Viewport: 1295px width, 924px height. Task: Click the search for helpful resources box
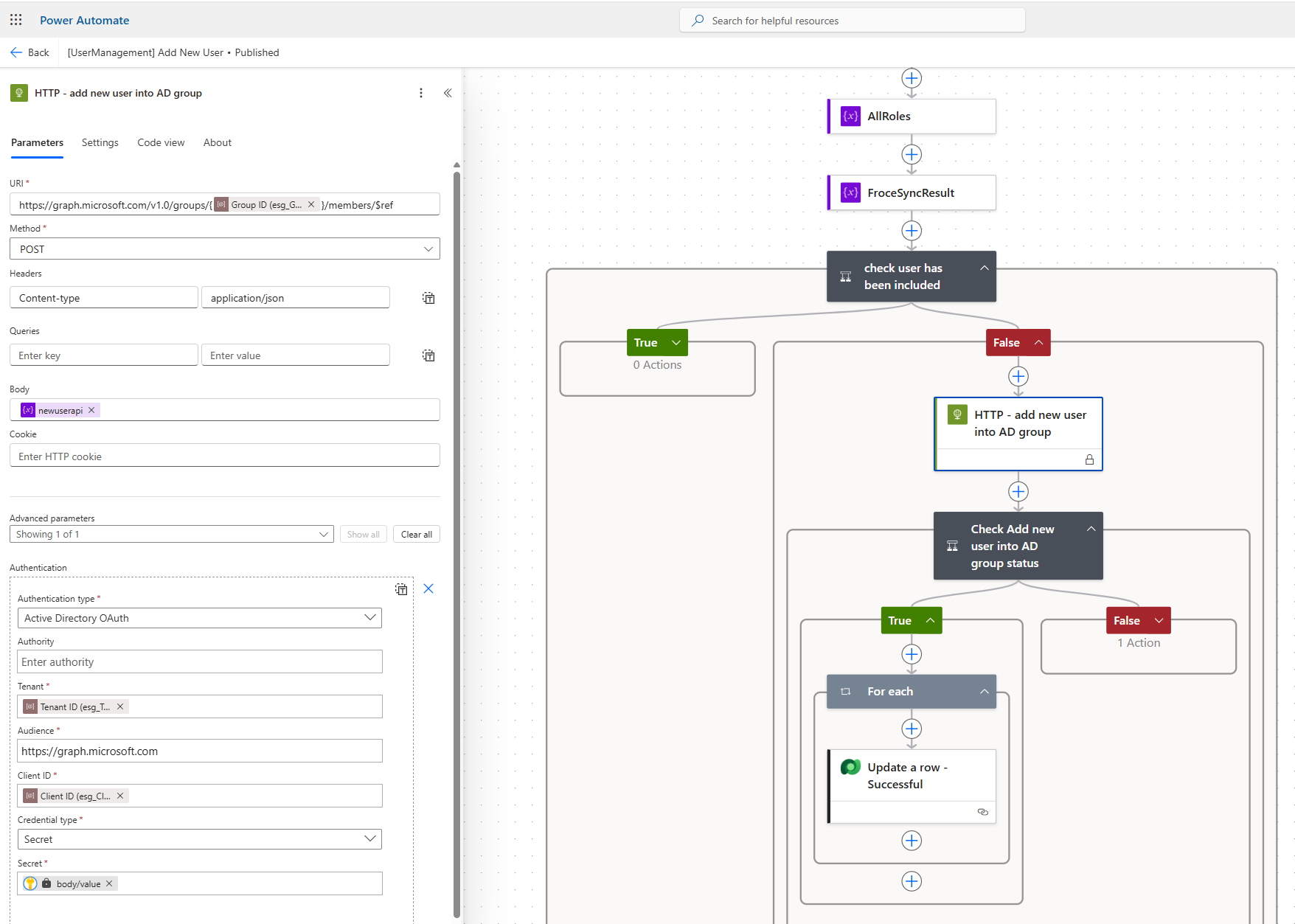[852, 21]
